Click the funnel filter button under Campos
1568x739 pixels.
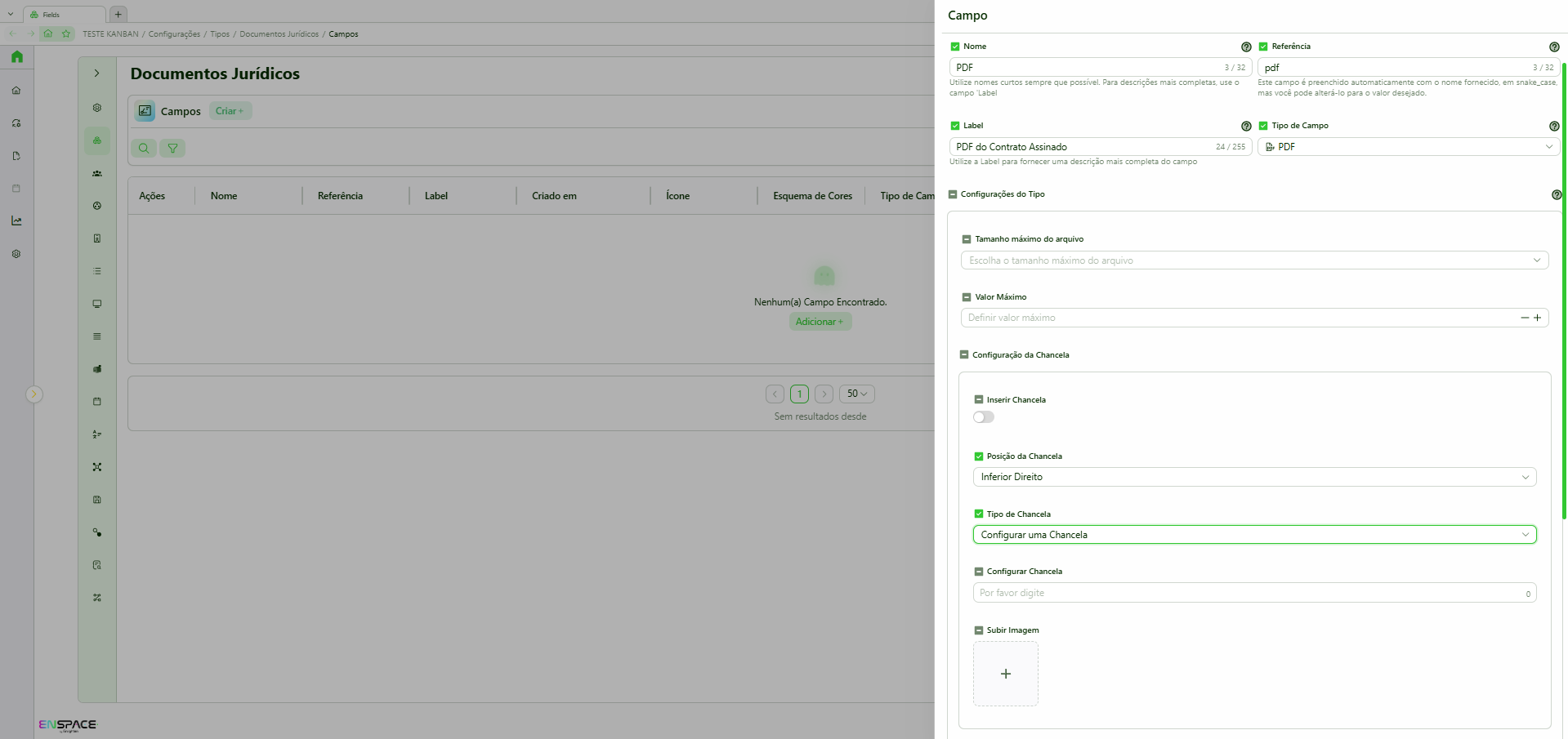[172, 148]
